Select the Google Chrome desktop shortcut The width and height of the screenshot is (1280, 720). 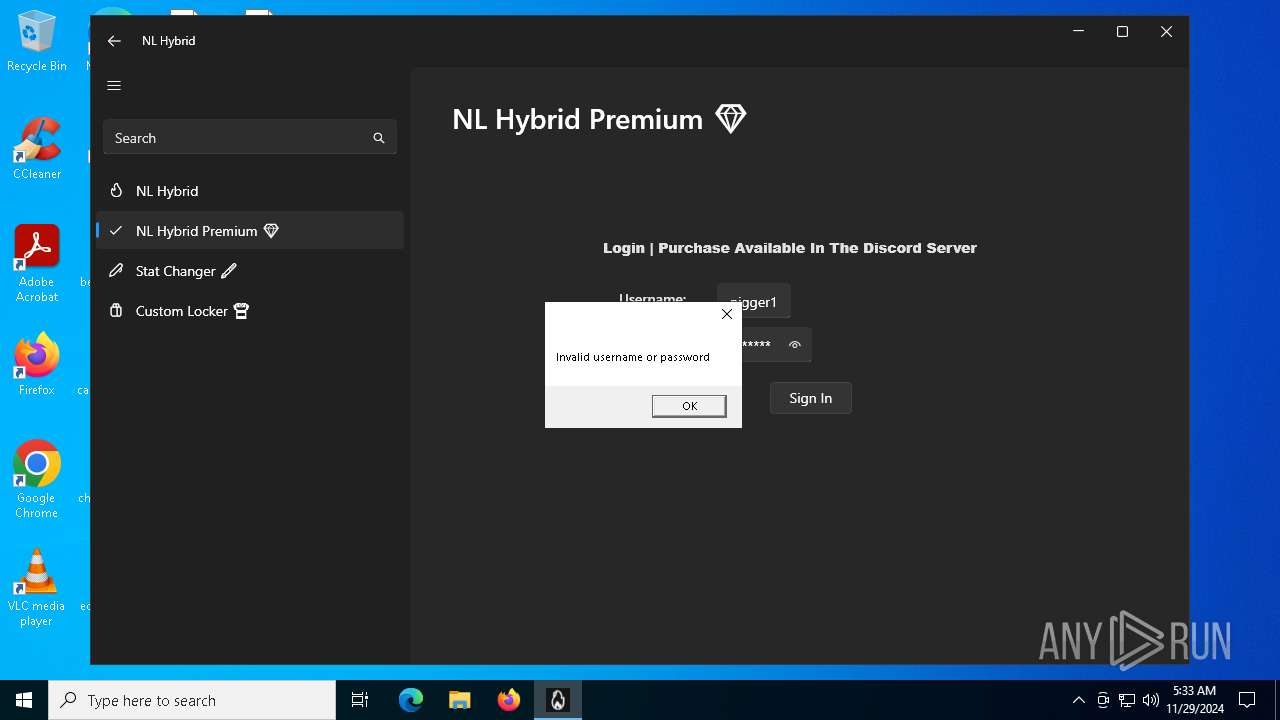(x=37, y=480)
